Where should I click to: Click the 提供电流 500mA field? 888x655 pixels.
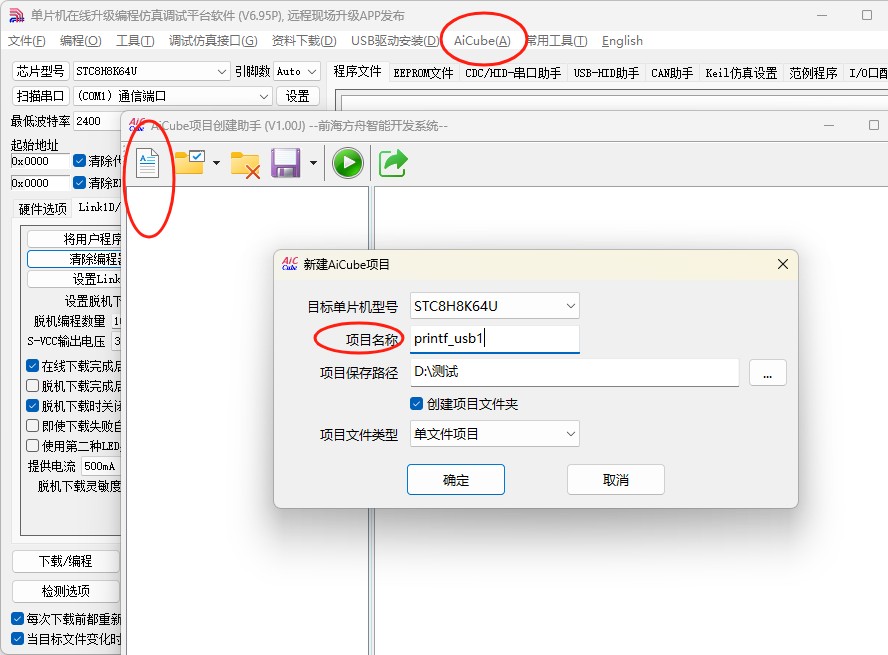point(101,466)
